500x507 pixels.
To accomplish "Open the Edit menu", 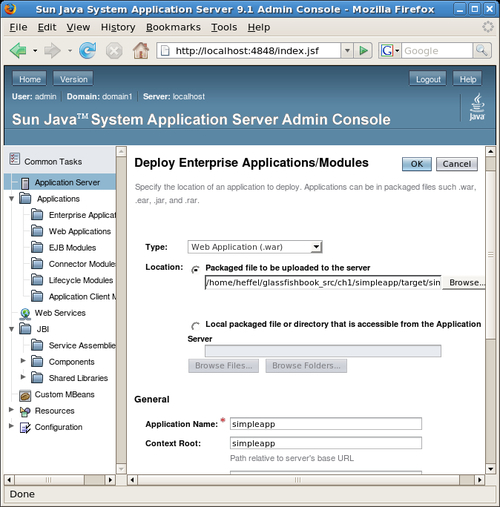I will [x=47, y=27].
